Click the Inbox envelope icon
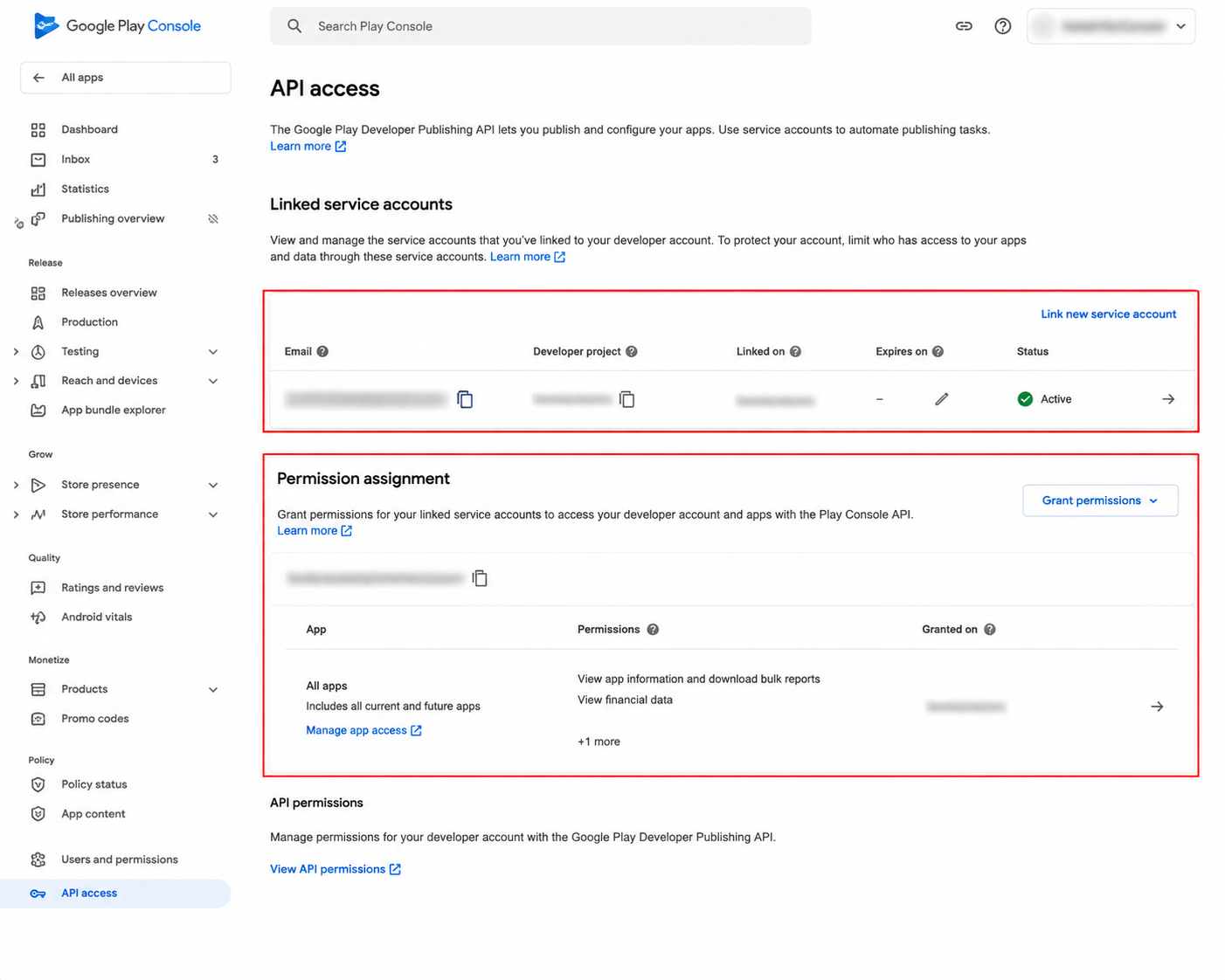1225x980 pixels. click(38, 160)
